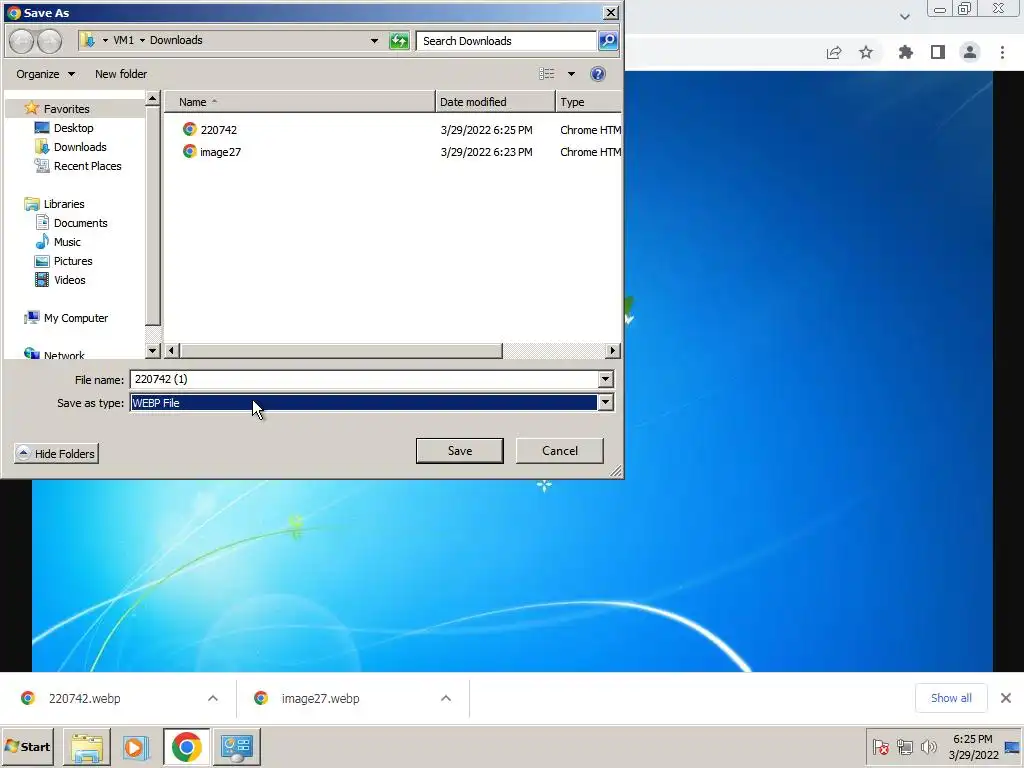Select Documents library
Image resolution: width=1024 pixels, height=768 pixels.
(80, 223)
